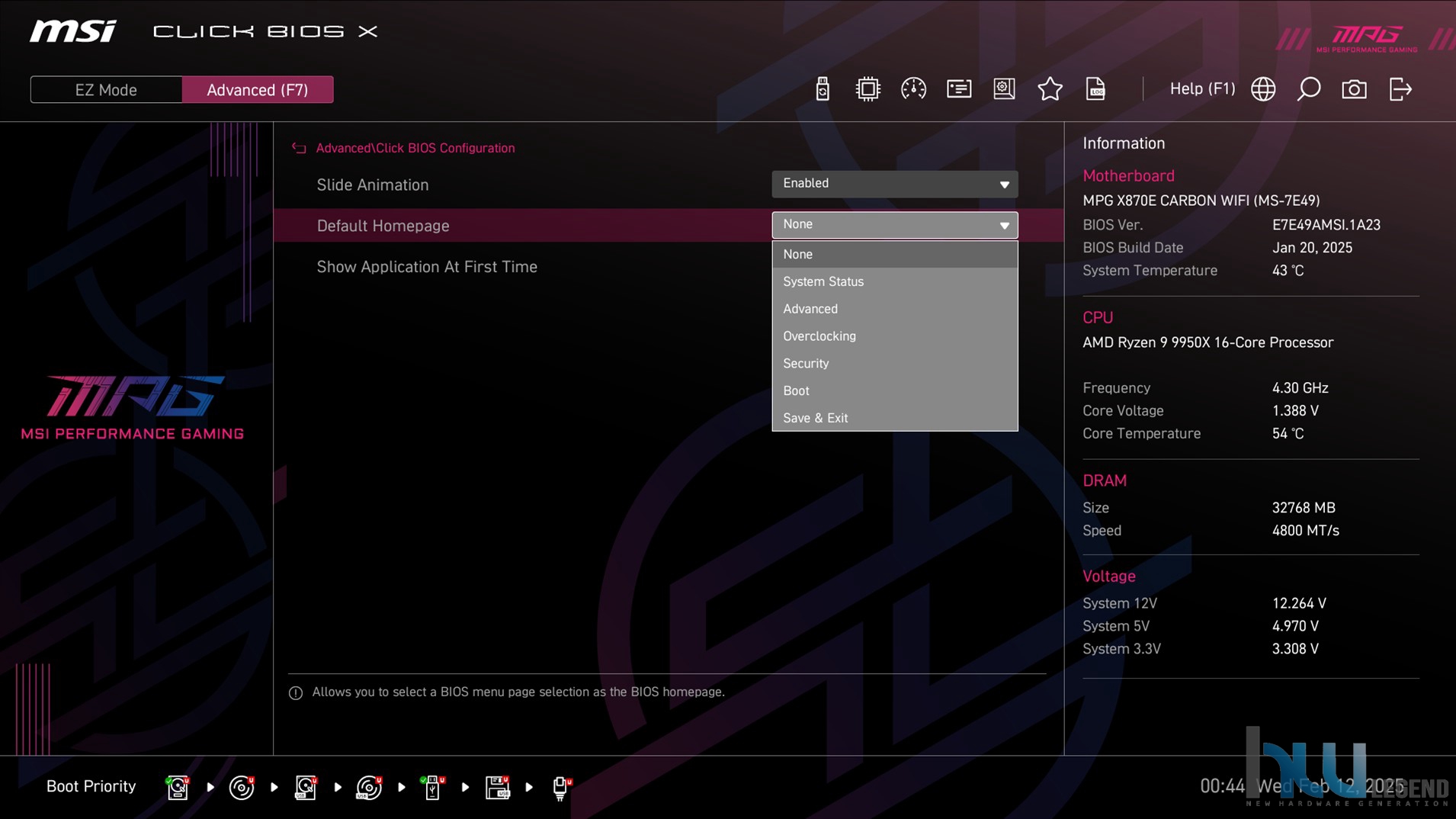Image resolution: width=1456 pixels, height=819 pixels.
Task: Open the Slide Animation dropdown
Action: 894,184
